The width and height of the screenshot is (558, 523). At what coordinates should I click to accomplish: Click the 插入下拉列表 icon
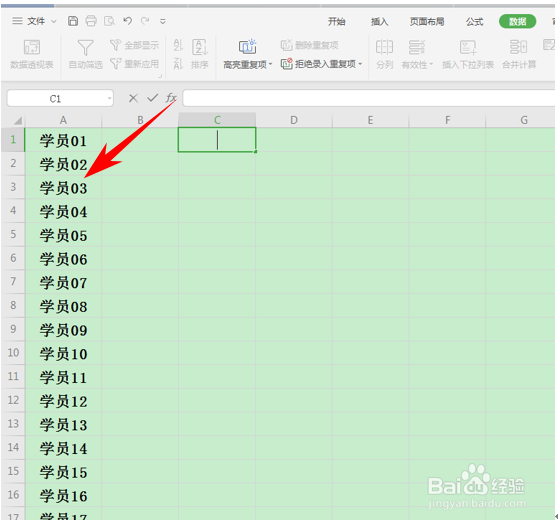[468, 47]
